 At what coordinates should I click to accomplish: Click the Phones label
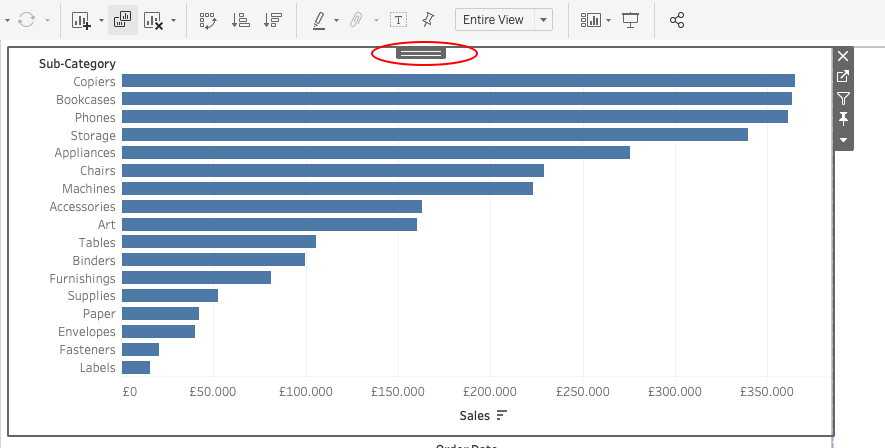click(x=95, y=117)
